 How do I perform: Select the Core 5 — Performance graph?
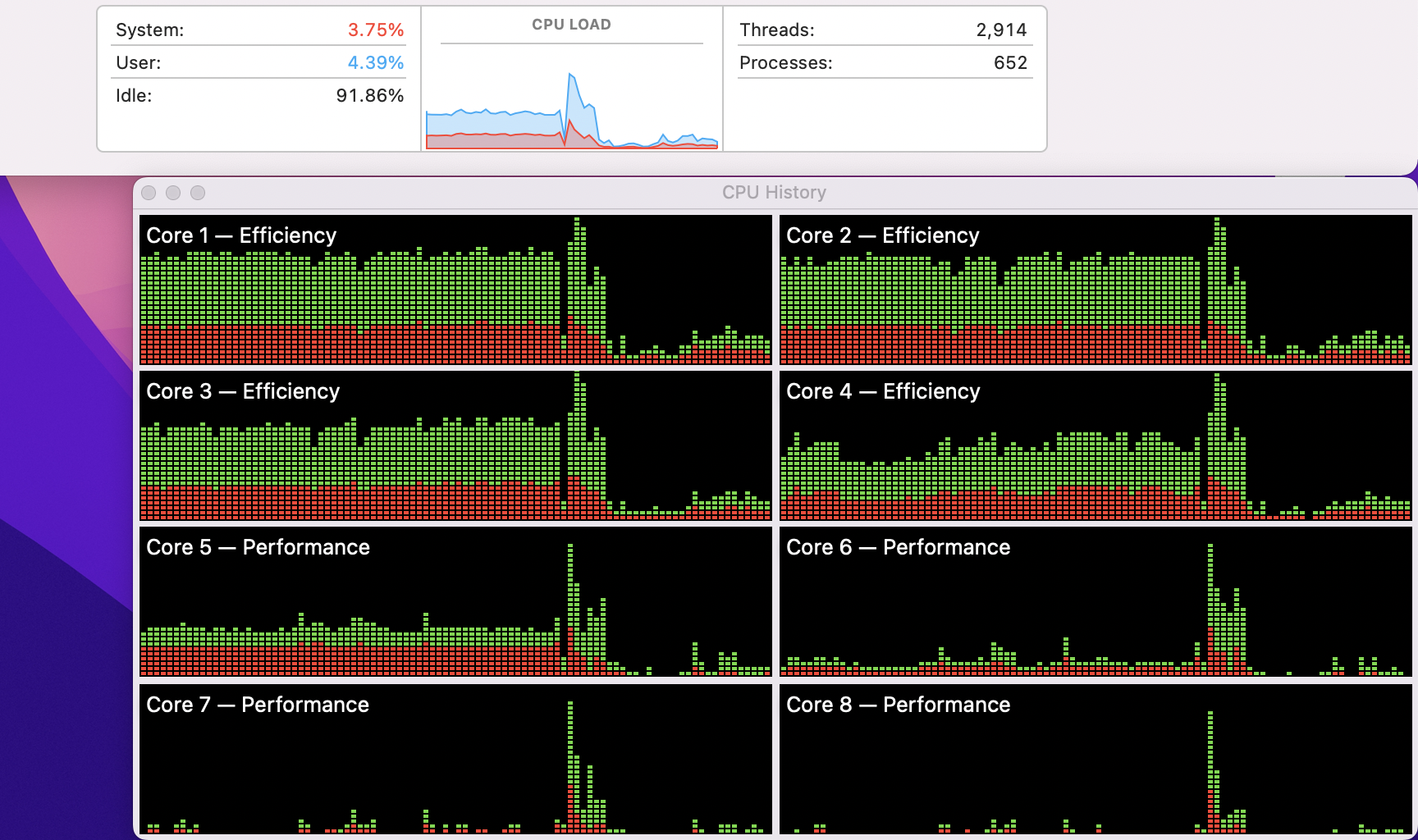point(455,601)
